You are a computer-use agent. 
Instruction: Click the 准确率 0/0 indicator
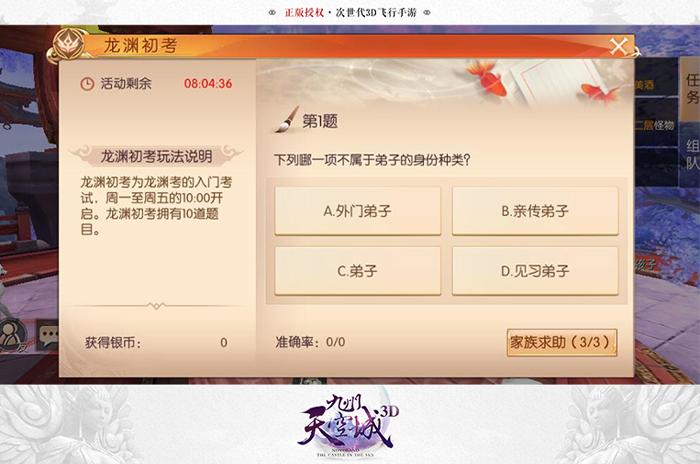(x=310, y=342)
